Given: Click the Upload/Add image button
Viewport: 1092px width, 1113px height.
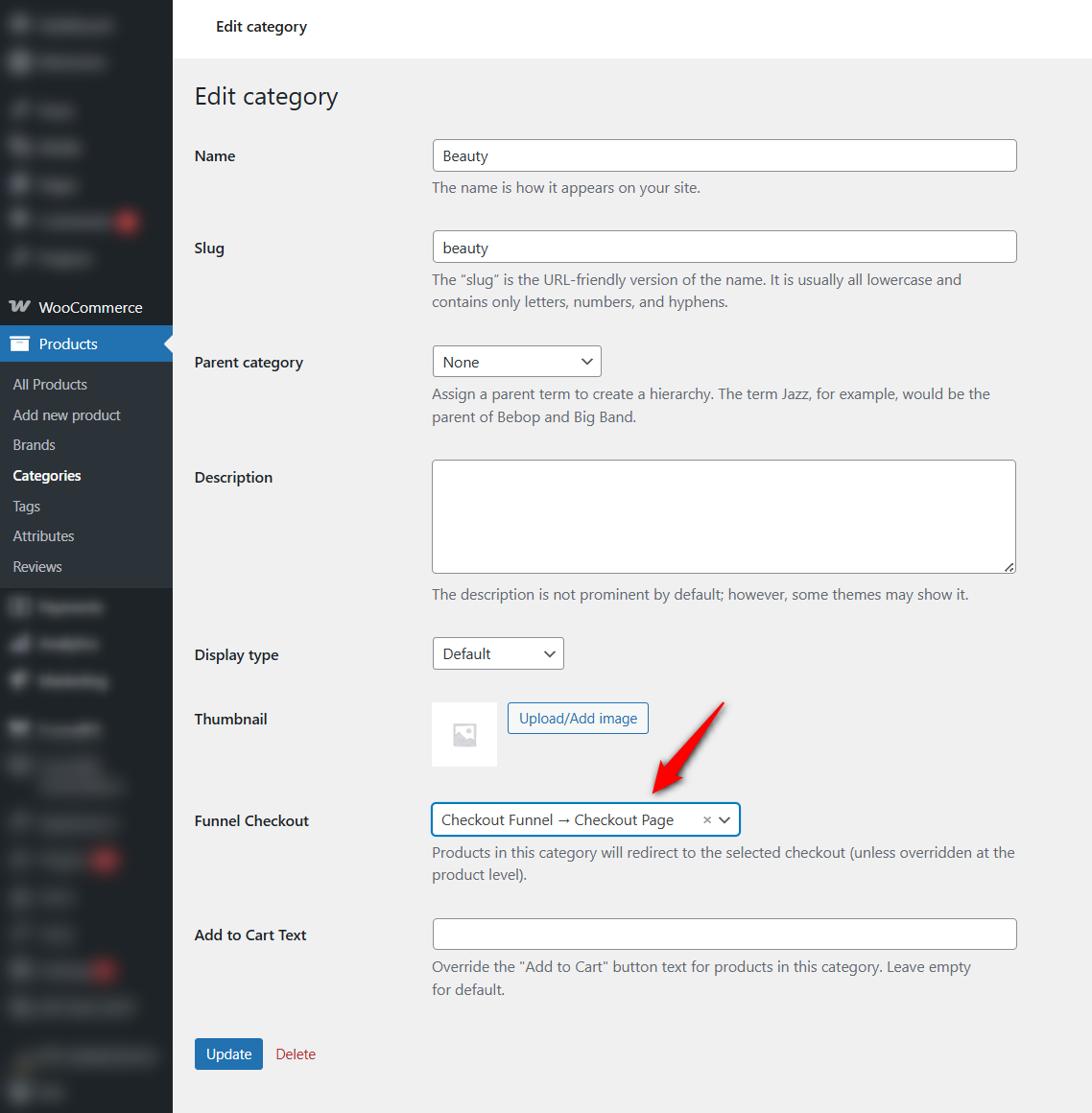Looking at the screenshot, I should point(578,718).
